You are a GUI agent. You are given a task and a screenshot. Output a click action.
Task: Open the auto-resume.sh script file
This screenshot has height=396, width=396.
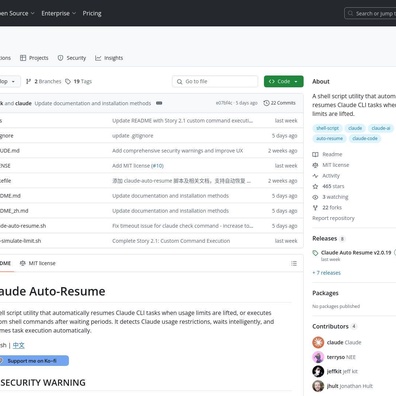pos(23,226)
